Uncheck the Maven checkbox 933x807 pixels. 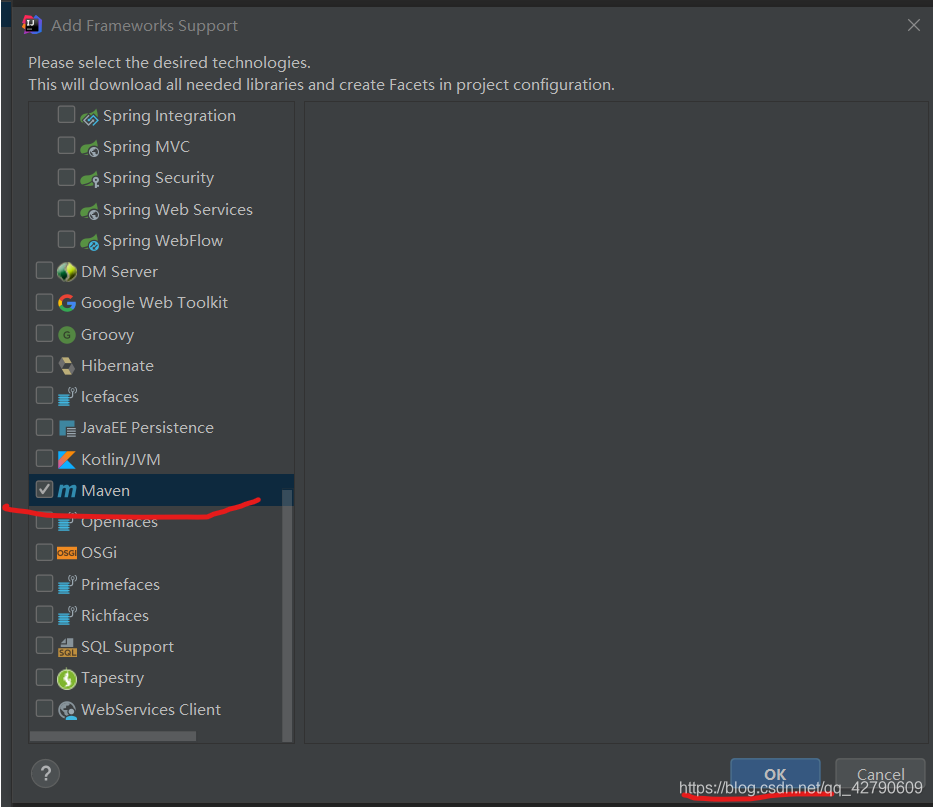(x=44, y=489)
